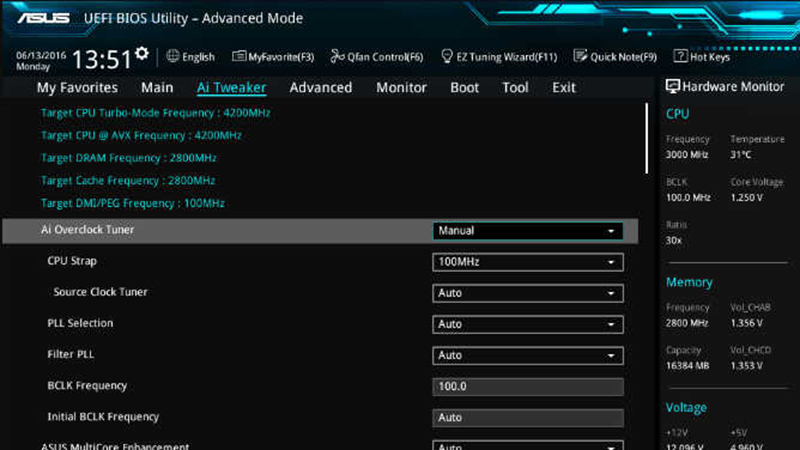This screenshot has height=450, width=800.
Task: Click the Memory section heading
Action: pos(689,282)
